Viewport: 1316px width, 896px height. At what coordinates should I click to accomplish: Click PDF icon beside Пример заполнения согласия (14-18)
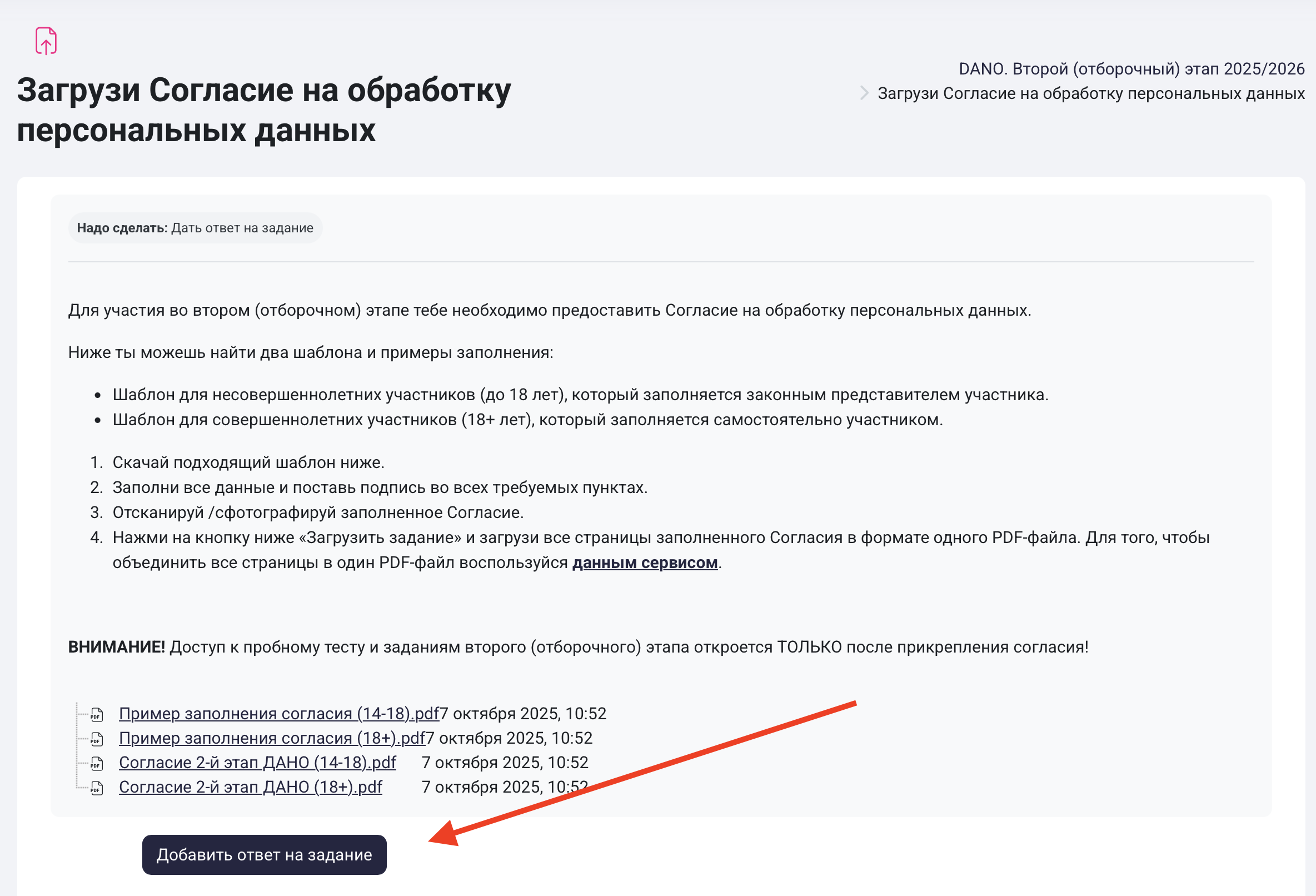pyautogui.click(x=97, y=714)
